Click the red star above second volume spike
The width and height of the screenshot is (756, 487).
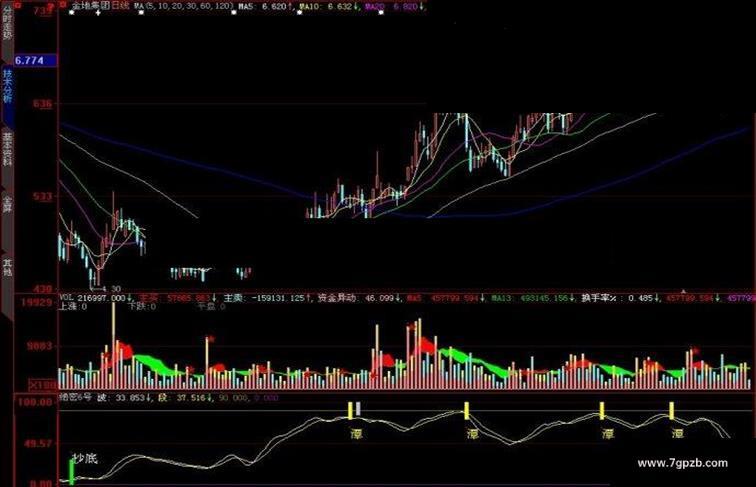211,338
